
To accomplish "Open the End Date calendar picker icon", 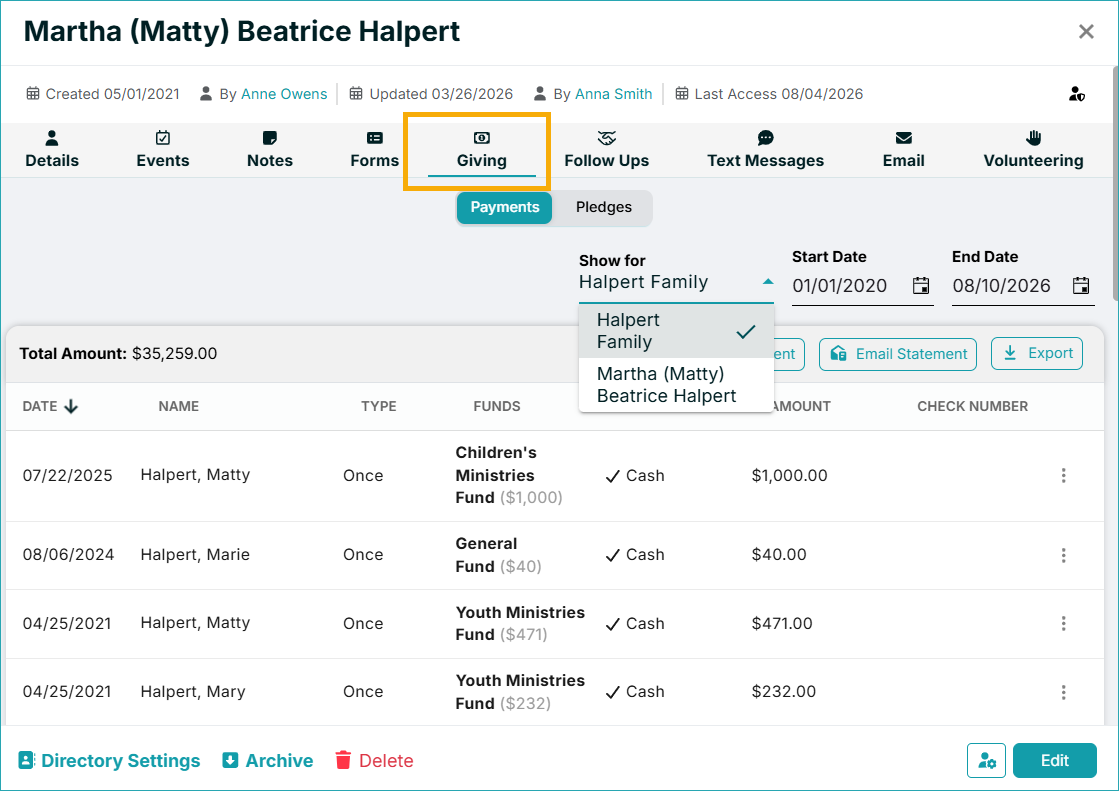I will click(x=1080, y=286).
